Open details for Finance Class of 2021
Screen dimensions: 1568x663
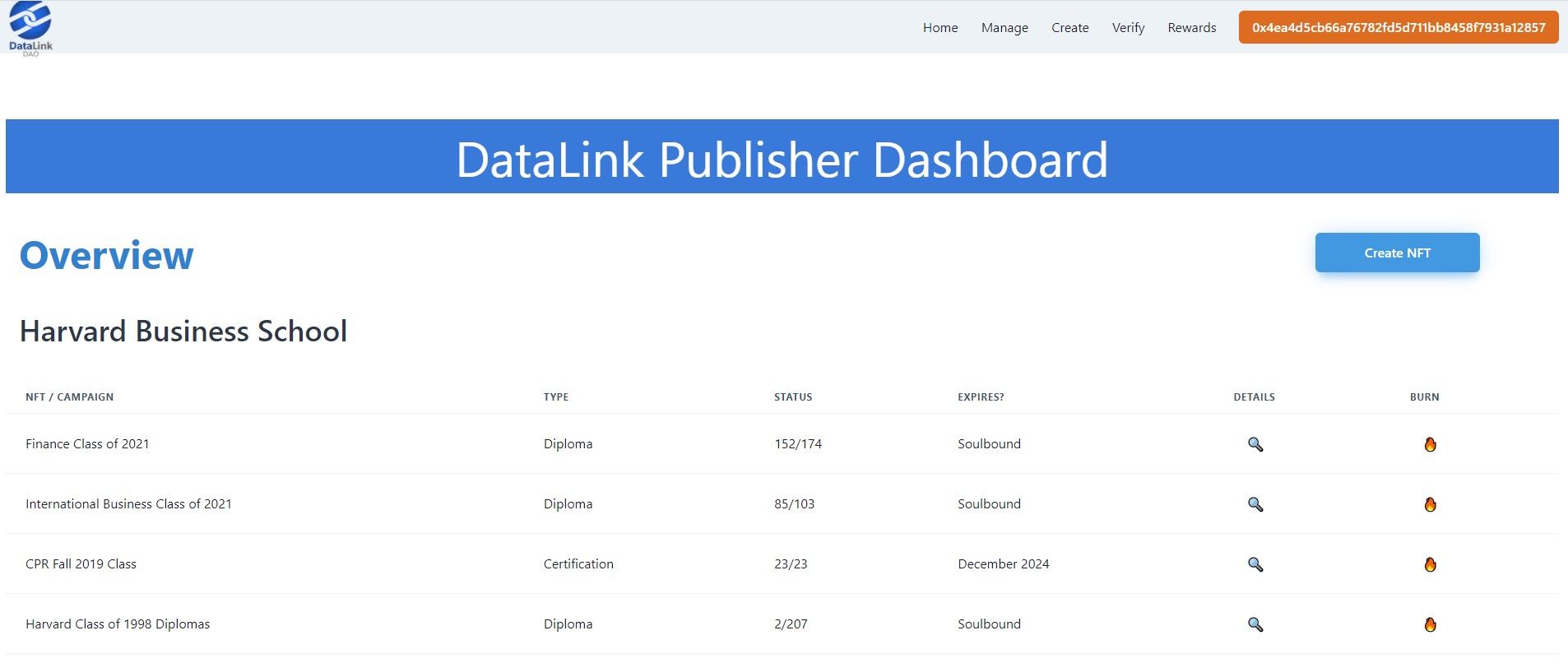[x=1255, y=444]
